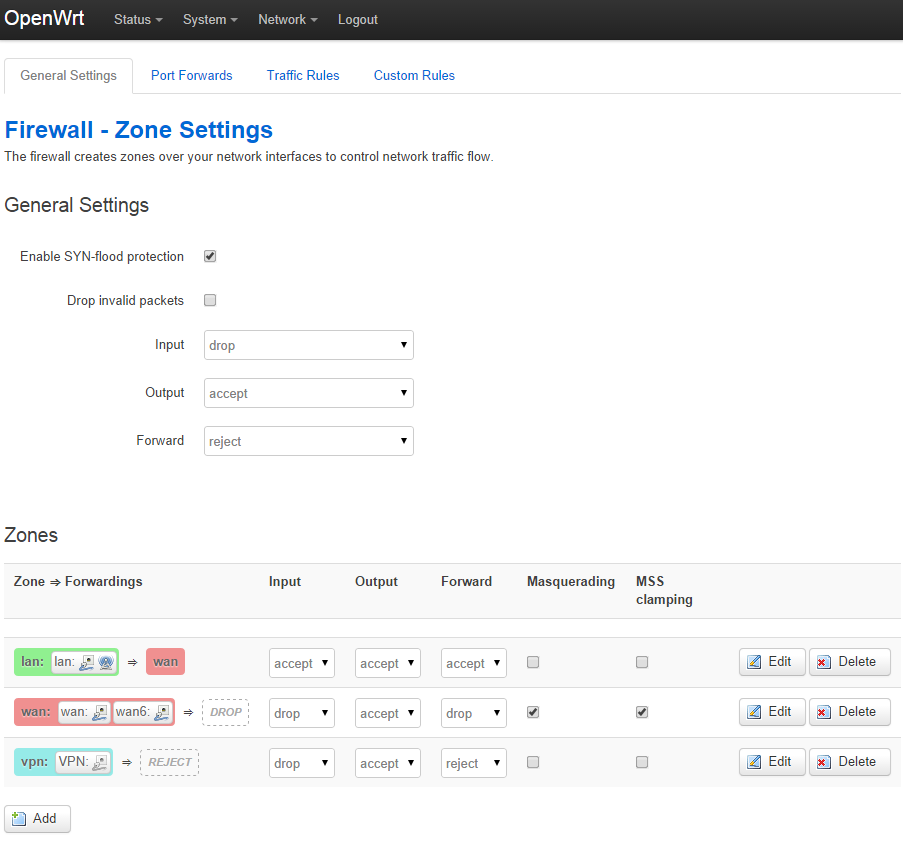Switch to the Port Forwards tab
This screenshot has width=903, height=842.
[191, 75]
